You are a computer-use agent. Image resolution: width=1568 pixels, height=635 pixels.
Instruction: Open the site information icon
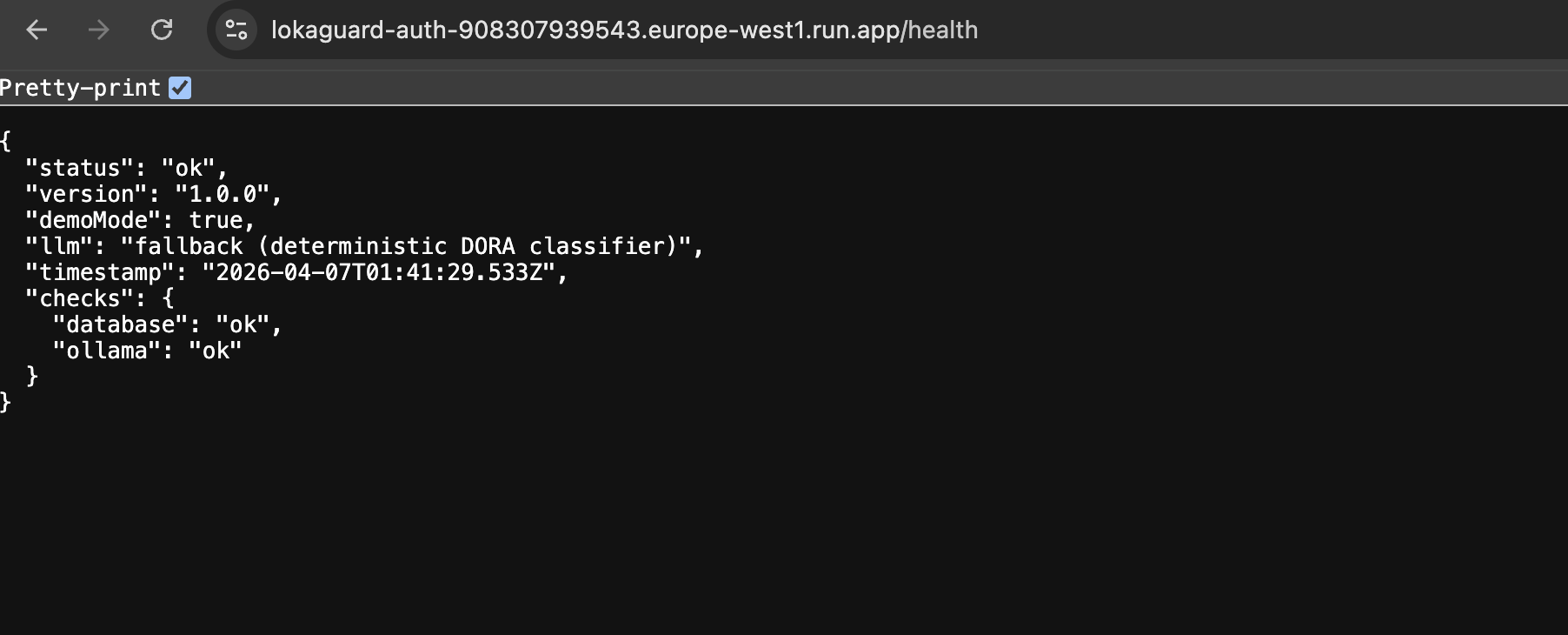[x=236, y=30]
